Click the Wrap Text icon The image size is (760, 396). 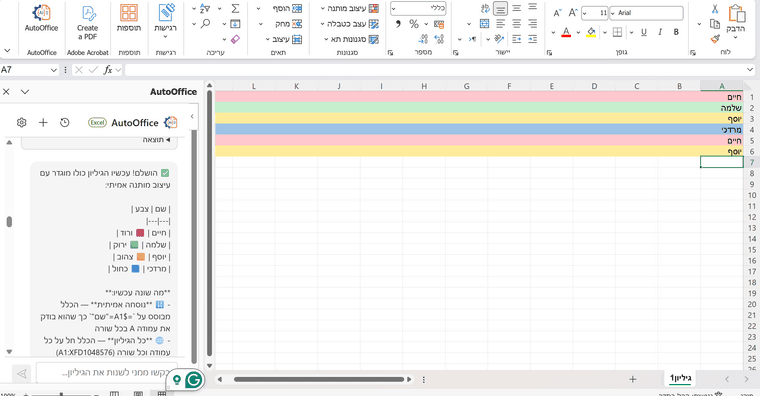point(485,8)
